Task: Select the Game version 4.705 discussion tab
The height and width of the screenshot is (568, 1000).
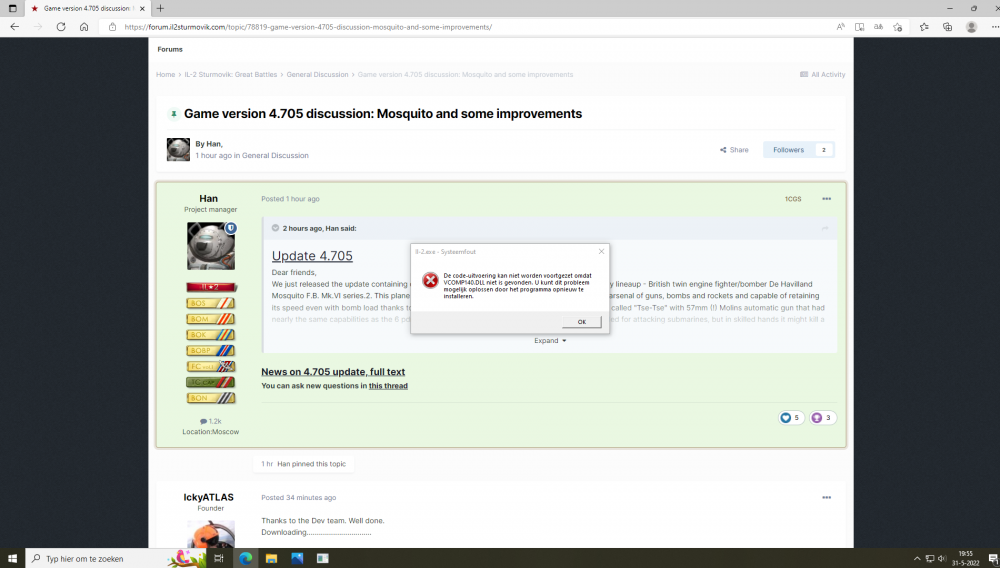Action: click(87, 8)
